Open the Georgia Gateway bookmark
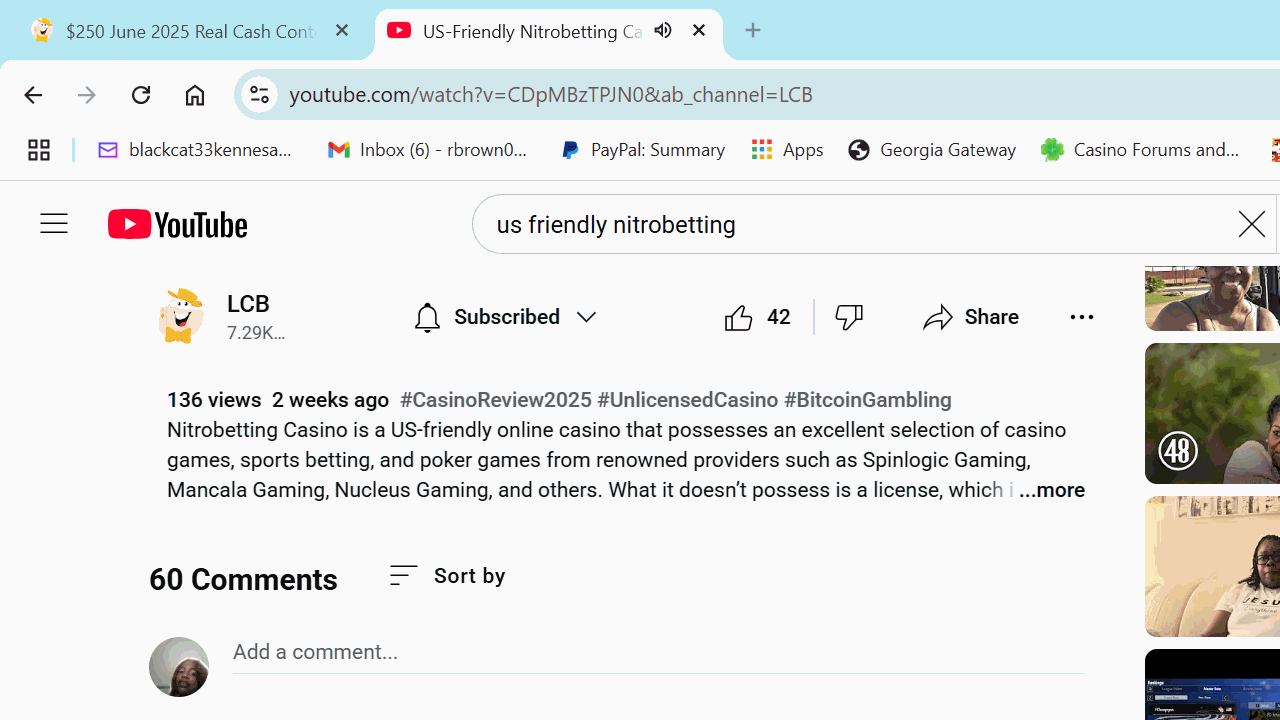 932,150
